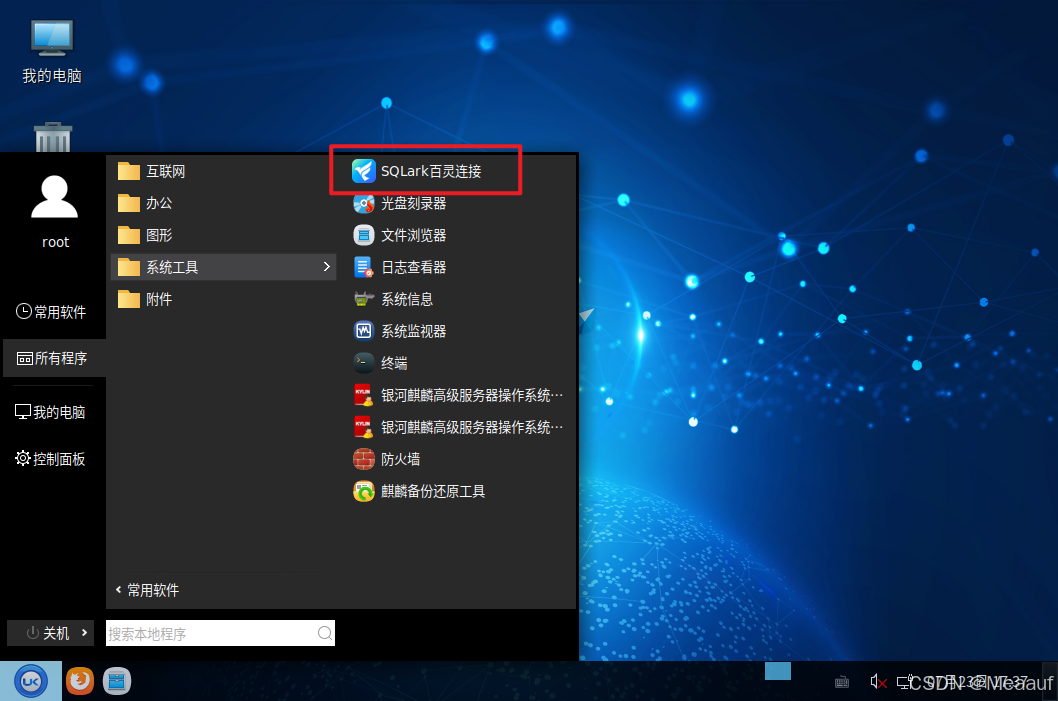1058x701 pixels.
Task: Open the 附件 folder category
Action: [144, 299]
